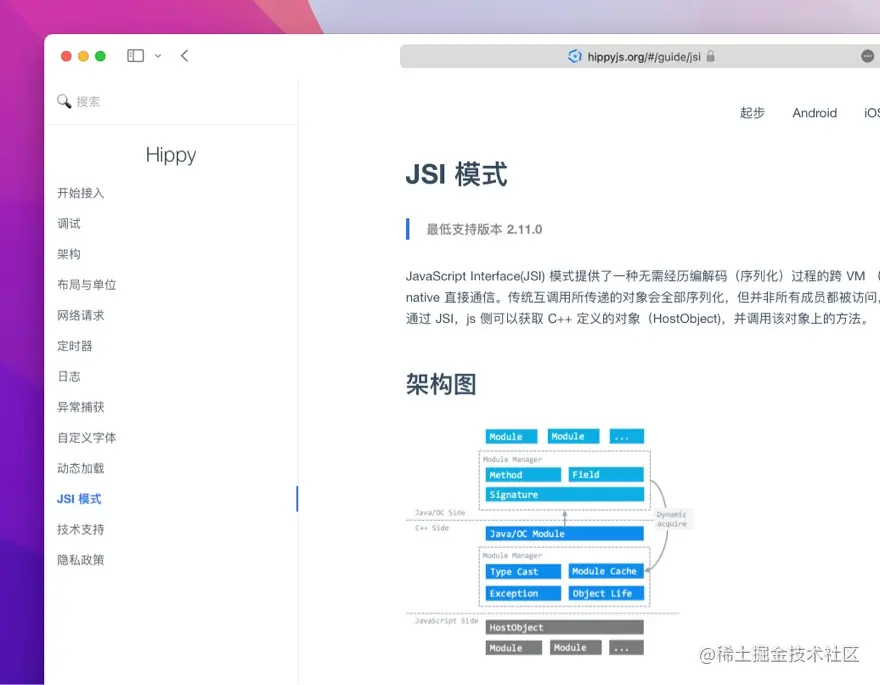Click the magnifier search icon
The width and height of the screenshot is (880, 685).
(64, 101)
